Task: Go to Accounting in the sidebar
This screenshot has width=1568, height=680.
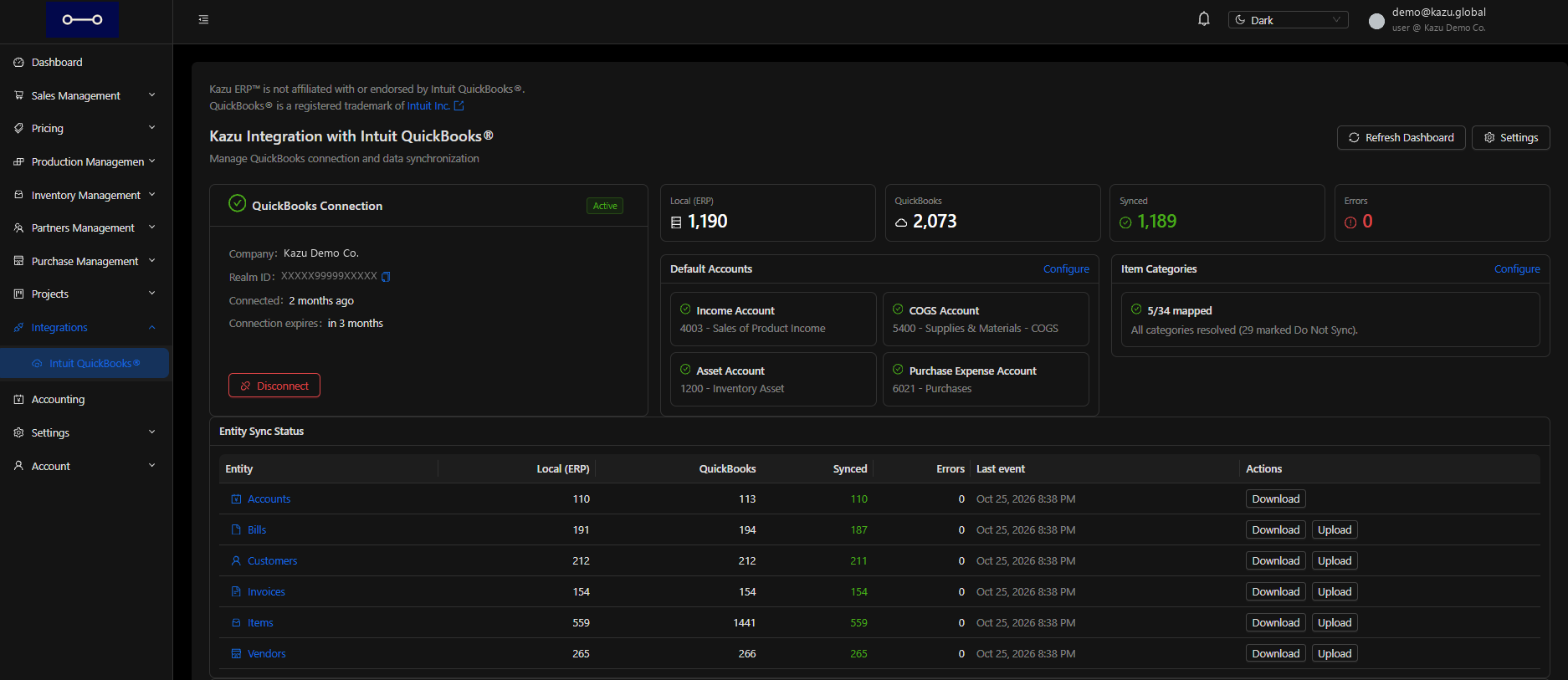Action: click(x=85, y=400)
